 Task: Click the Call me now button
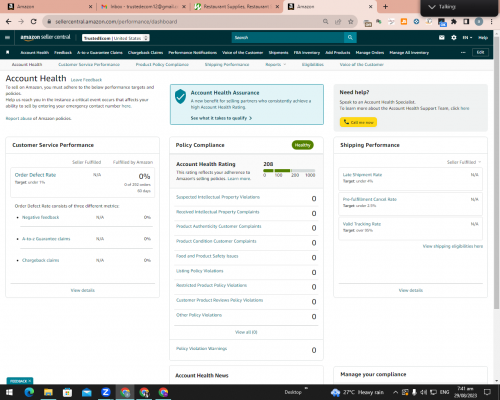tap(358, 122)
